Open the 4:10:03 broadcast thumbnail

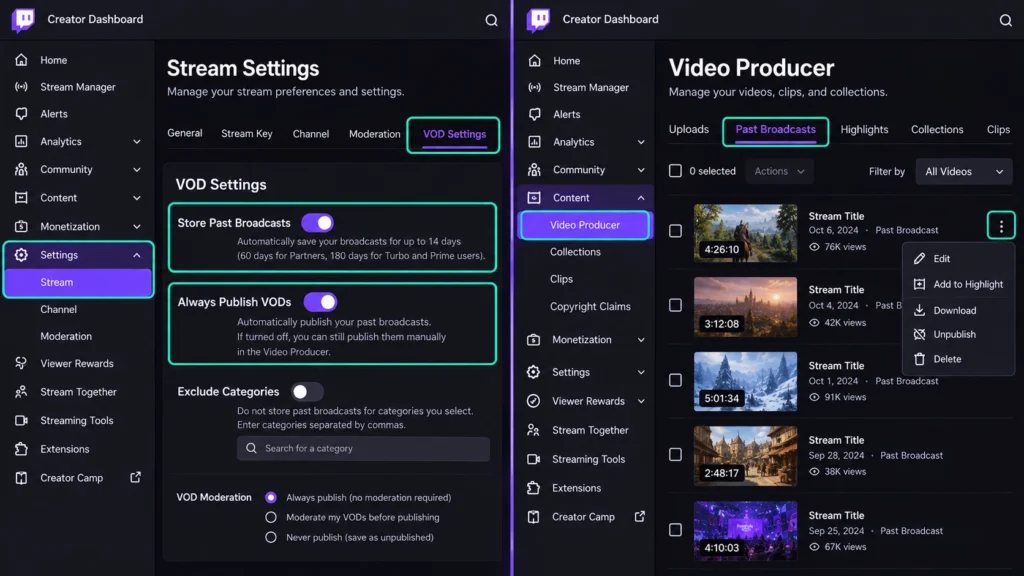[745, 530]
